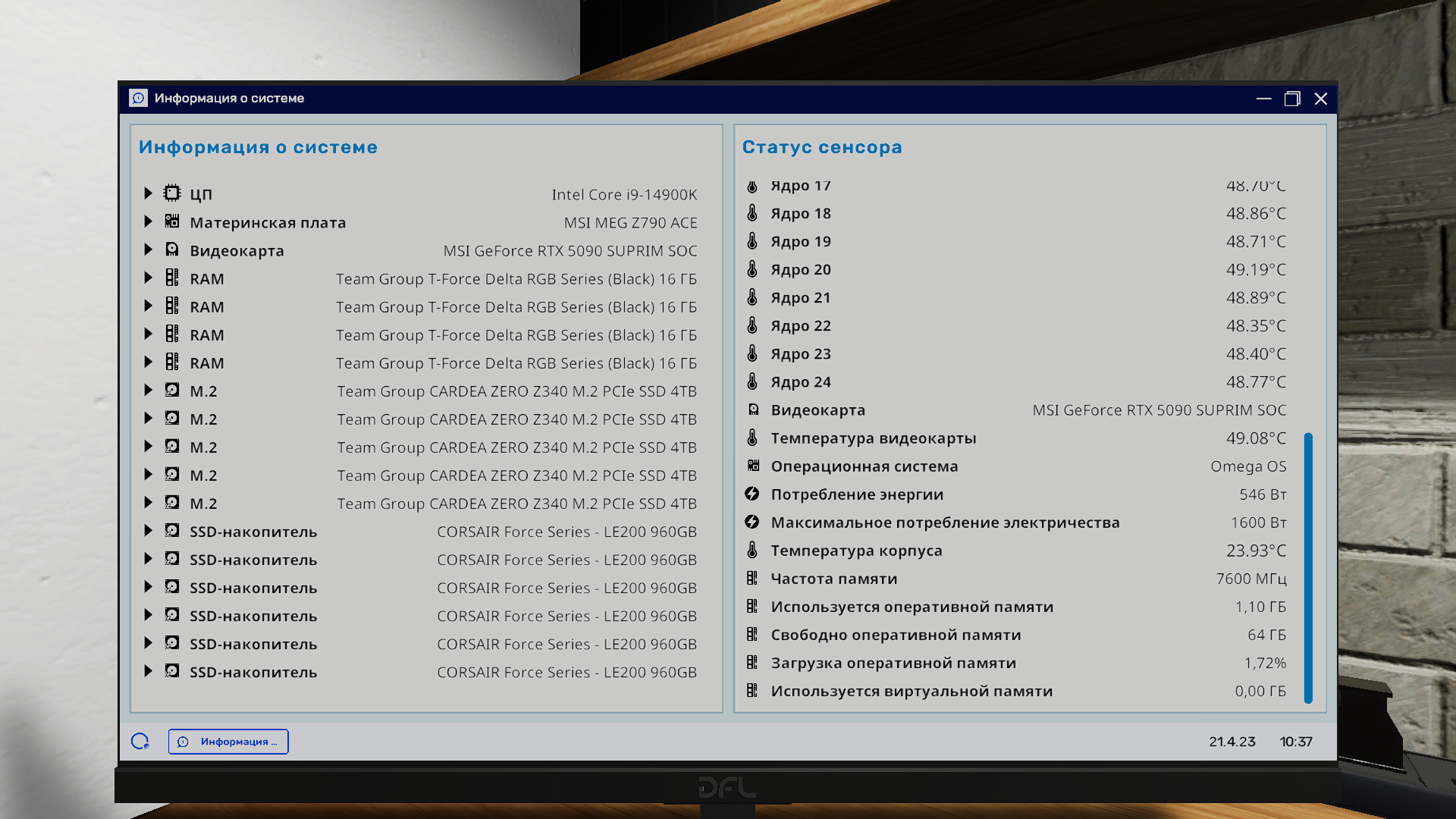Select the Omega OS value text
Image resolution: width=1456 pixels, height=819 pixels.
(1248, 466)
